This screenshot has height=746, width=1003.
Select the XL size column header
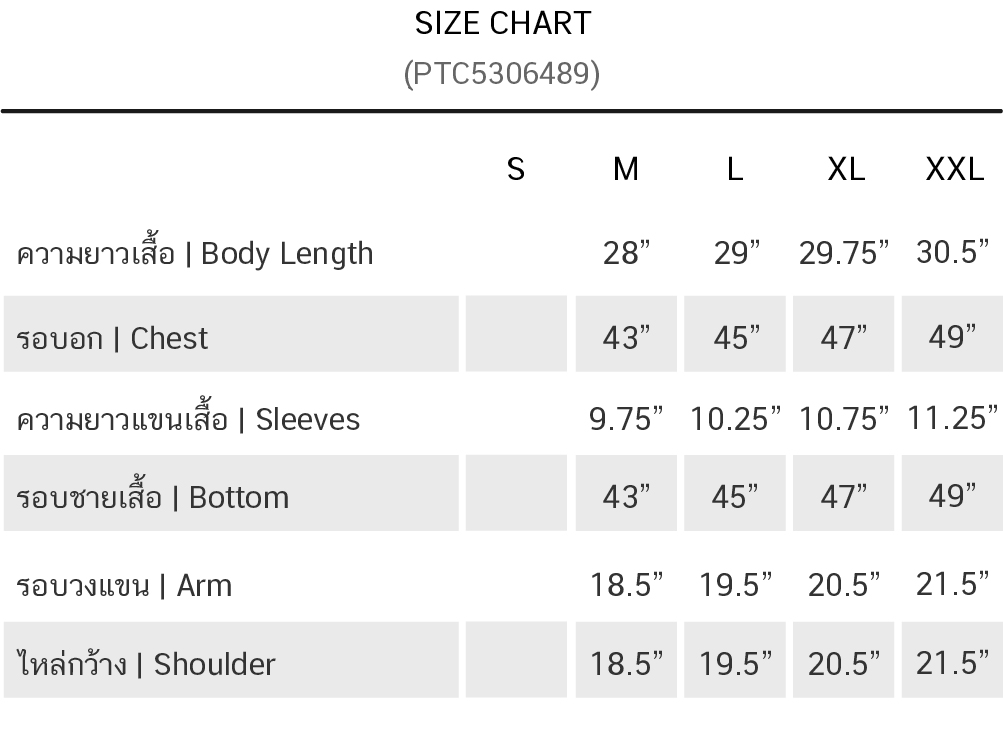point(846,170)
